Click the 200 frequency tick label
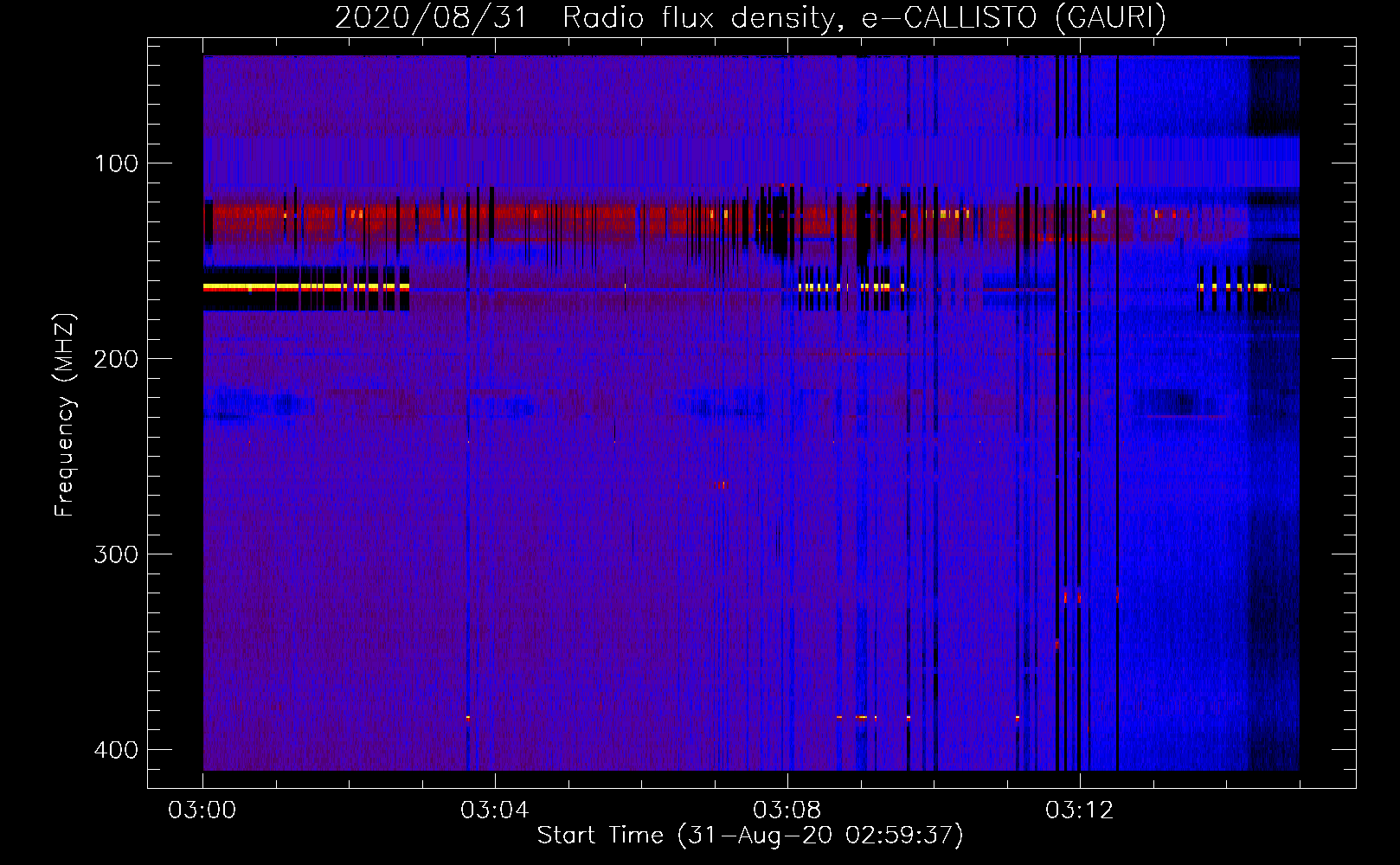This screenshot has height=865, width=1400. 116,359
